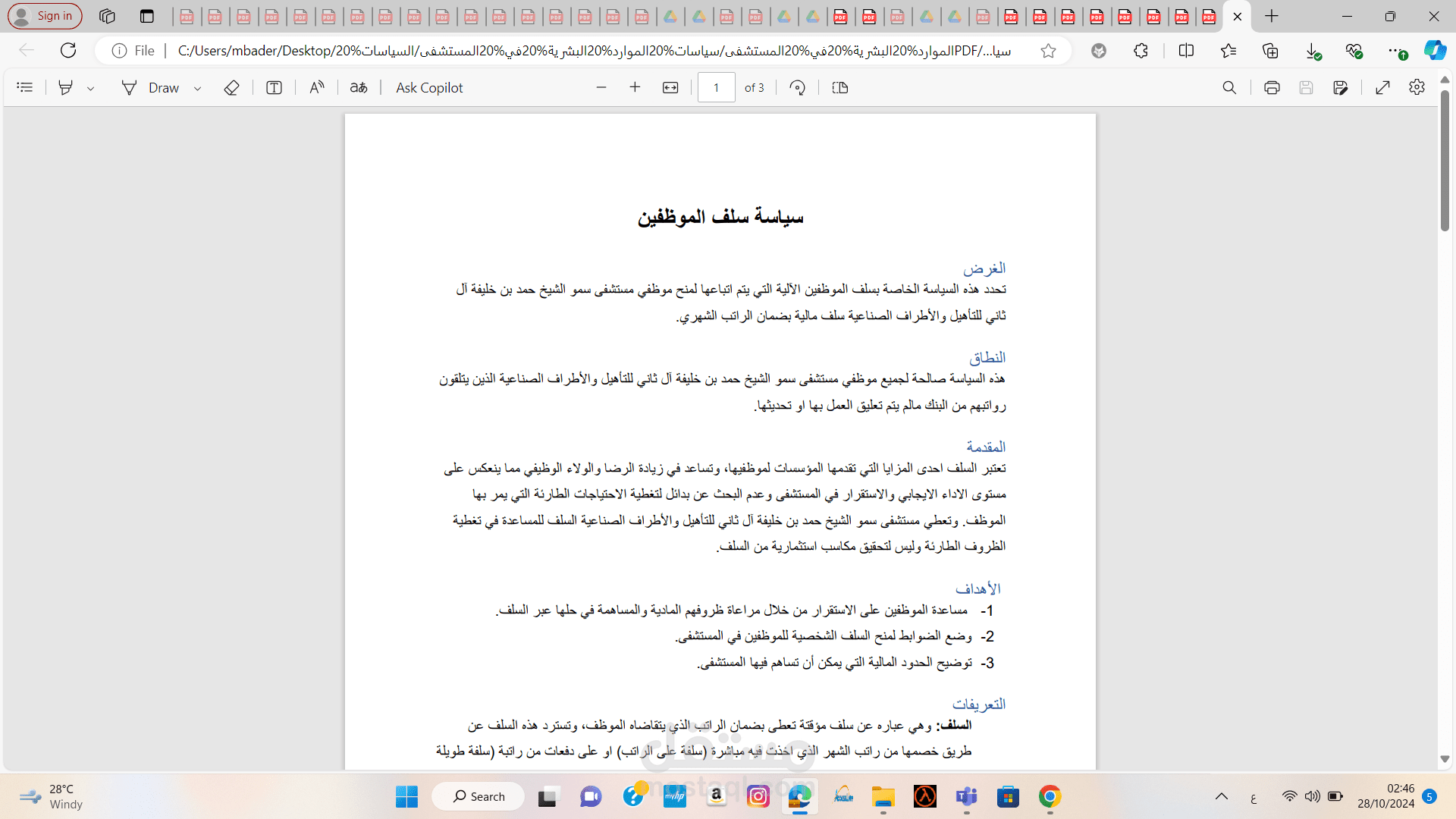This screenshot has width=1456, height=819.
Task: Click the title سياسة سلف الموظفين
Action: click(x=720, y=218)
